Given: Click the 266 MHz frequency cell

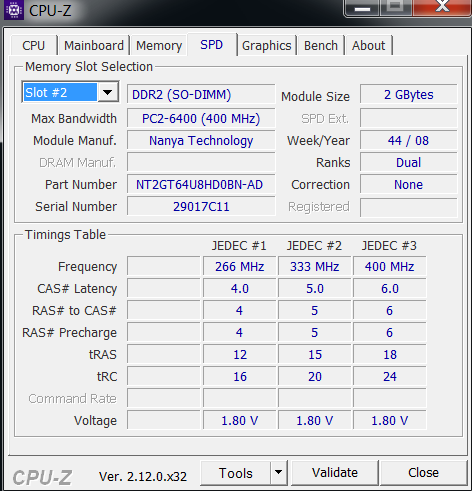Looking at the screenshot, I should 240,266.
